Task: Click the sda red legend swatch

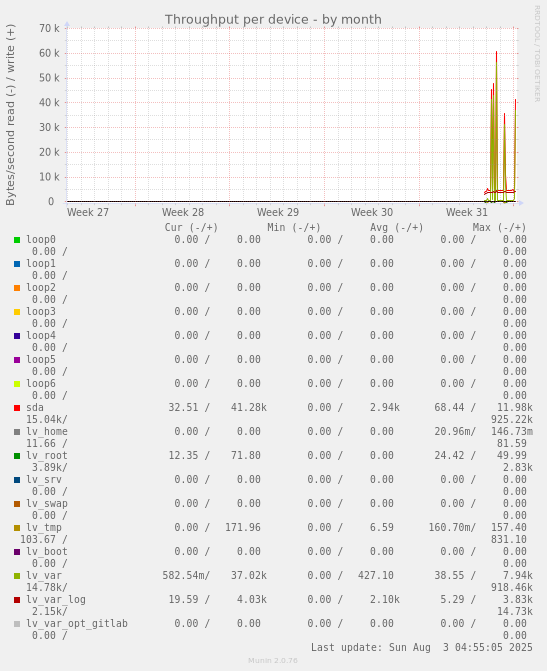Action: coord(17,408)
